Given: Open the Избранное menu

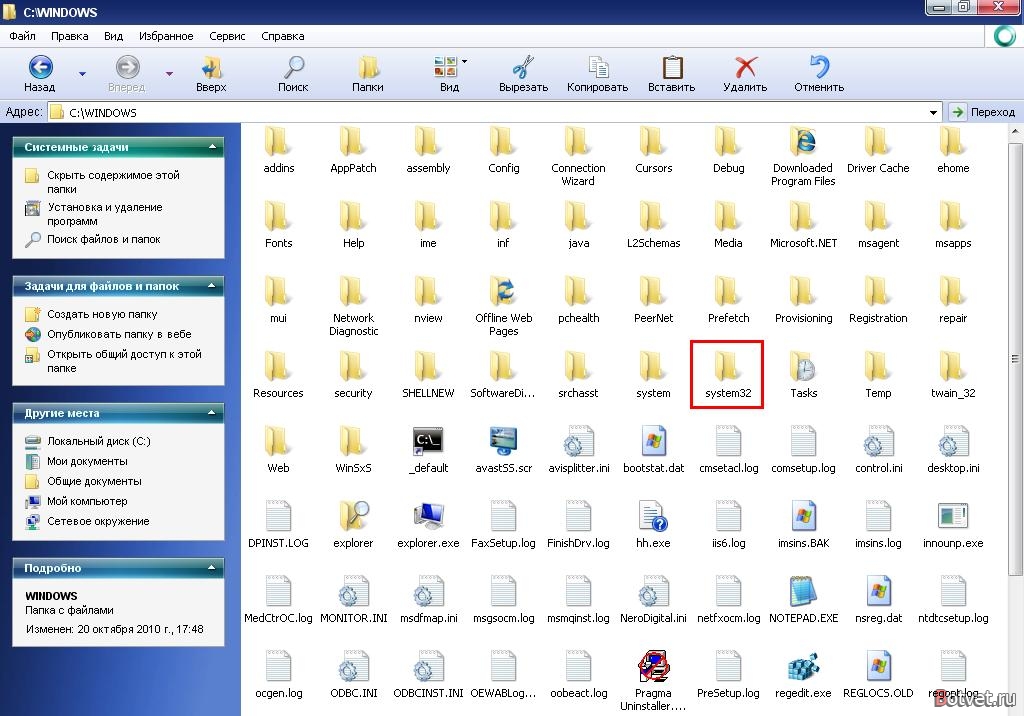Looking at the screenshot, I should 166,36.
